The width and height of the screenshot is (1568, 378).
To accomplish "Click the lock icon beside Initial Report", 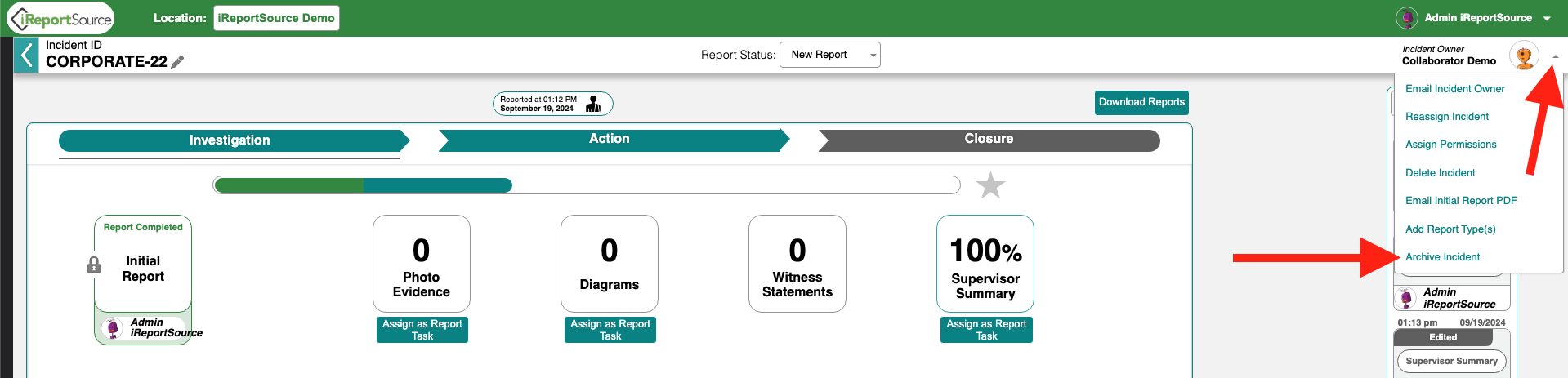I will [94, 265].
